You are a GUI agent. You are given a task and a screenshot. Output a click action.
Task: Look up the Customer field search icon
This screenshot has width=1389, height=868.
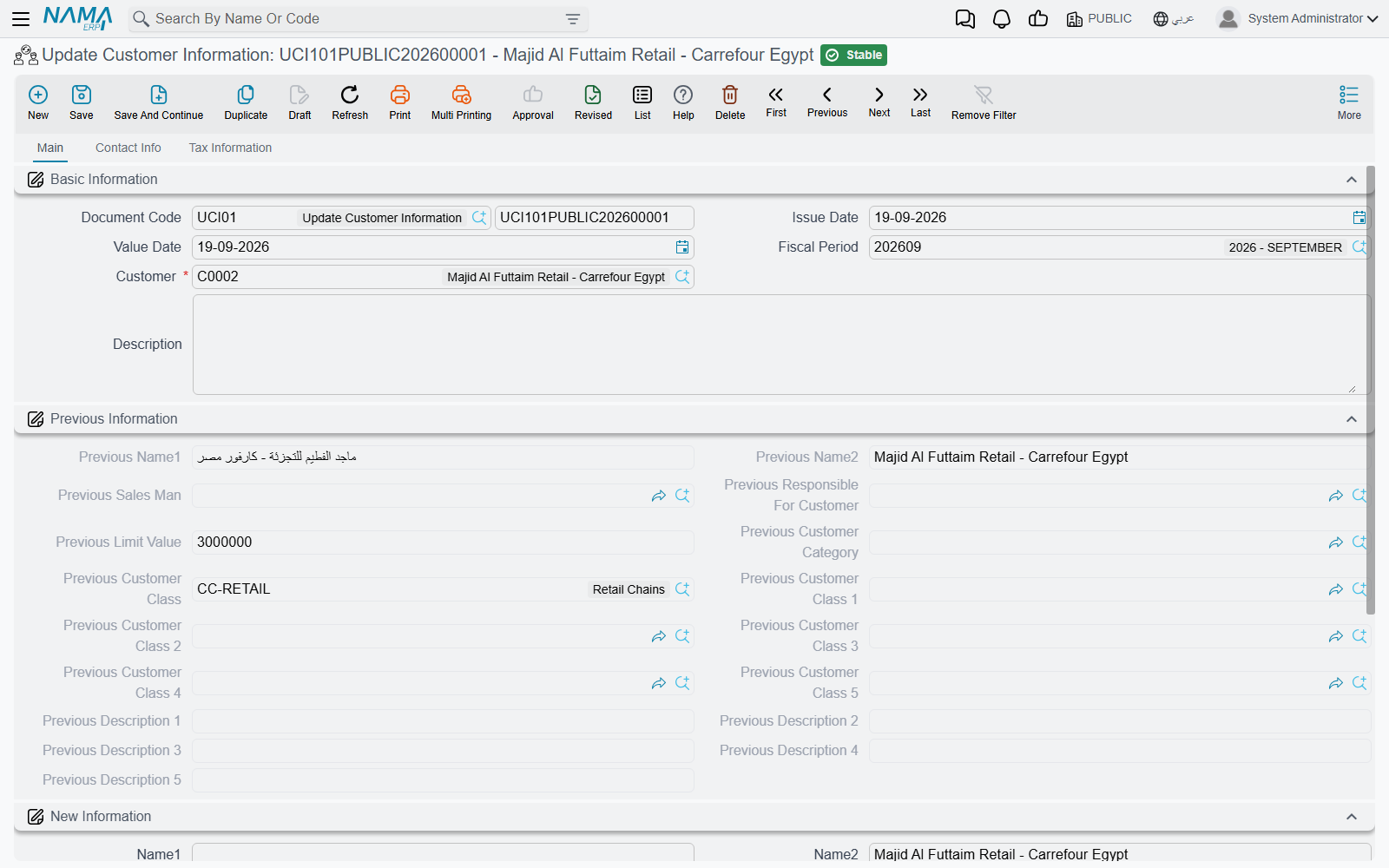pyautogui.click(x=682, y=277)
